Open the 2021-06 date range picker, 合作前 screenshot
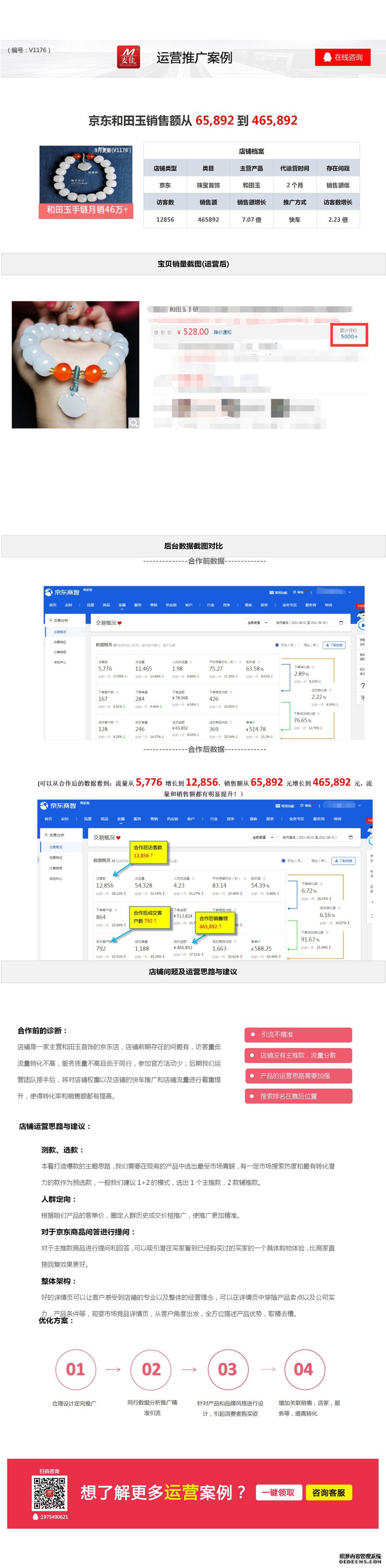 coord(310,623)
